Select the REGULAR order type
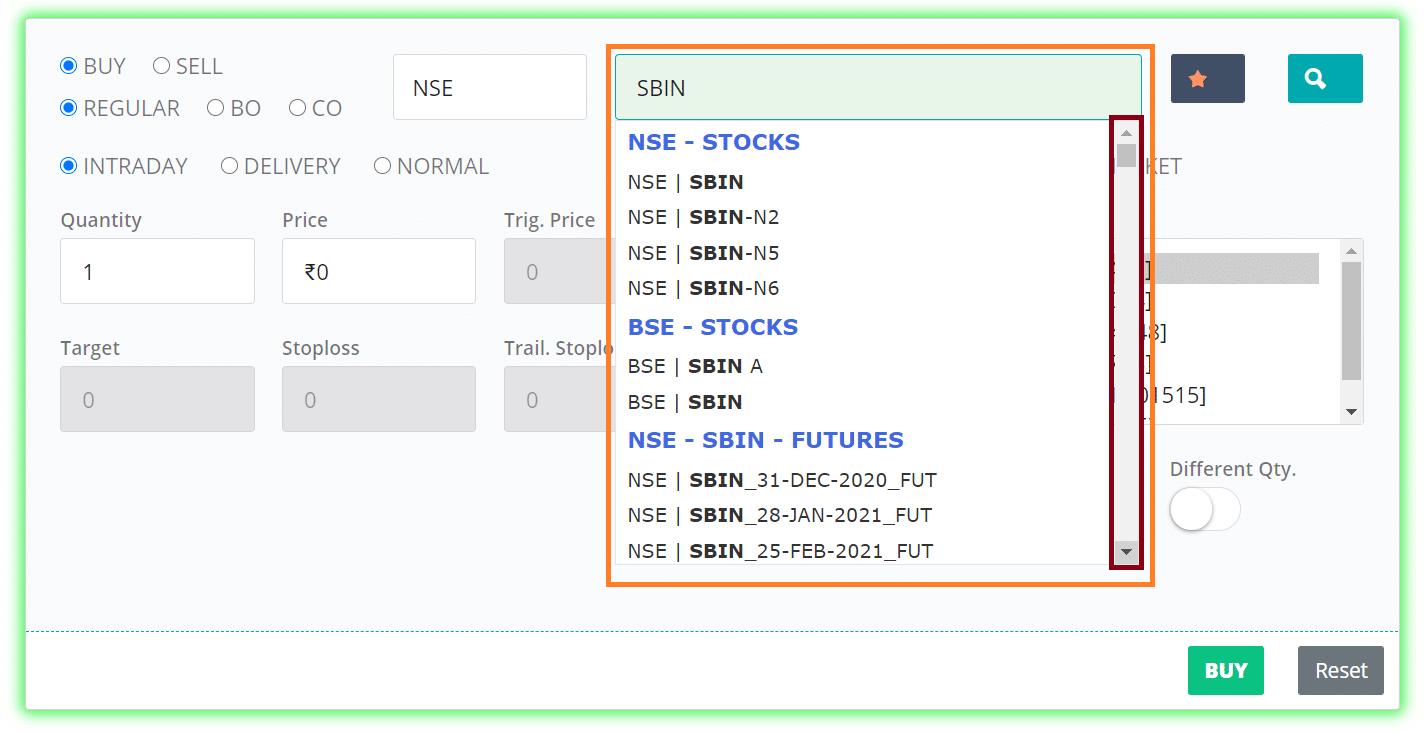1426x733 pixels. (69, 108)
